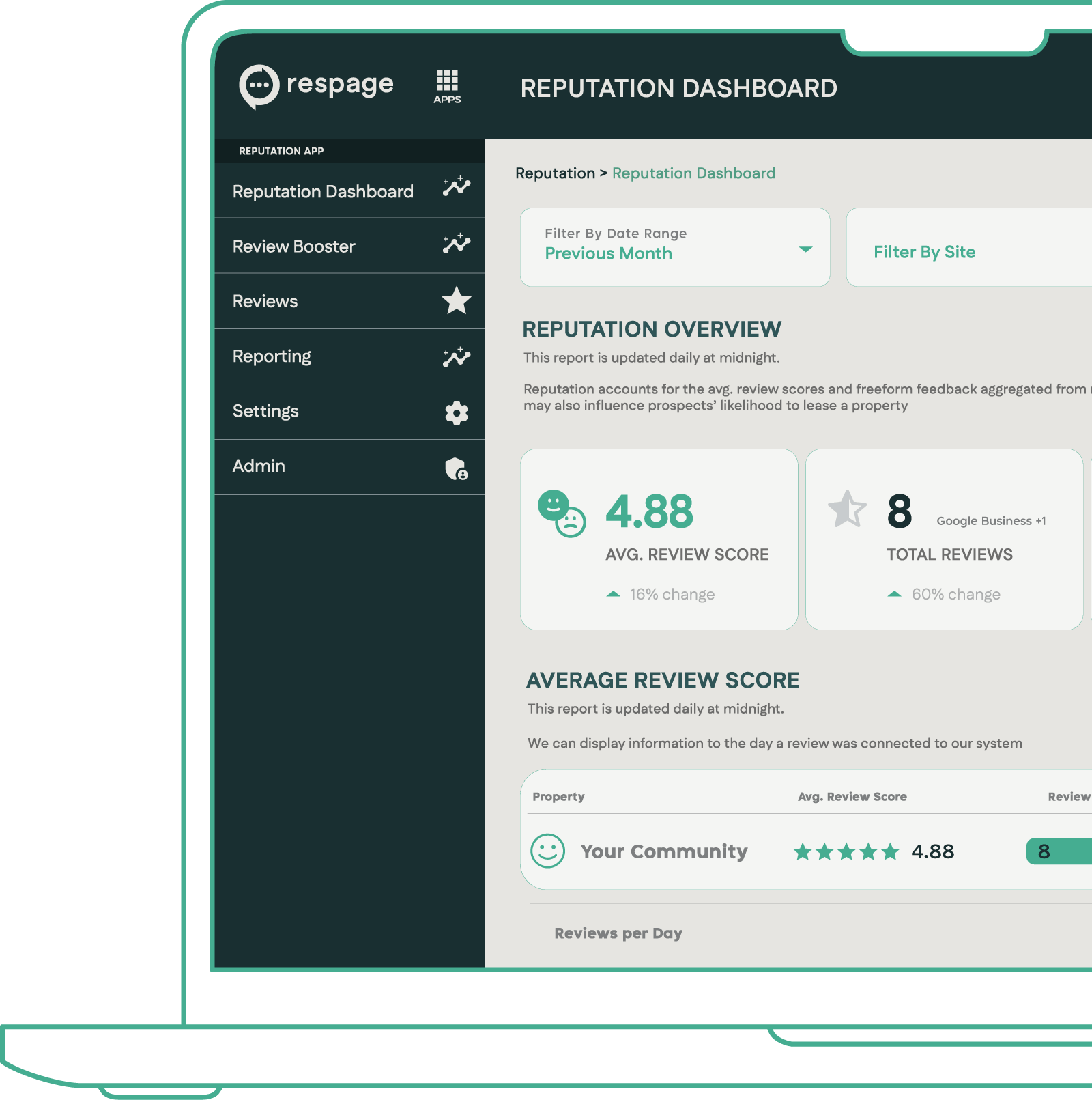1092x1100 pixels.
Task: Click the 16% change text
Action: click(x=672, y=594)
